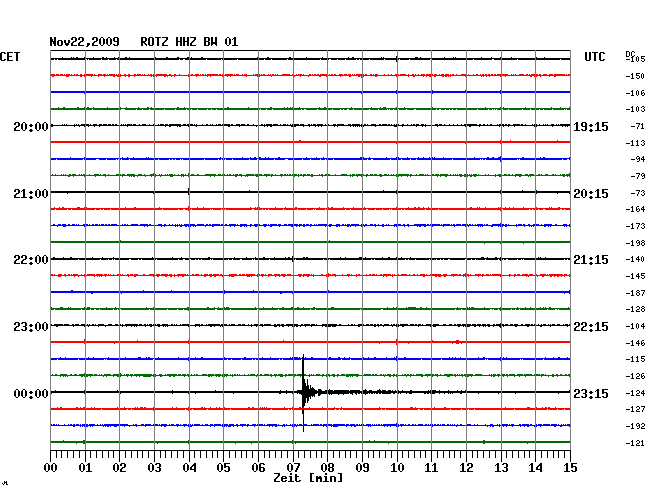Select DC offset value -127
The image size is (650, 494).
tap(635, 409)
